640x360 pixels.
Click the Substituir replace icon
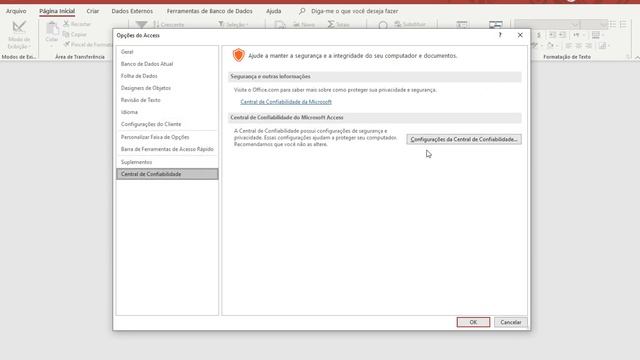pyautogui.click(x=398, y=24)
